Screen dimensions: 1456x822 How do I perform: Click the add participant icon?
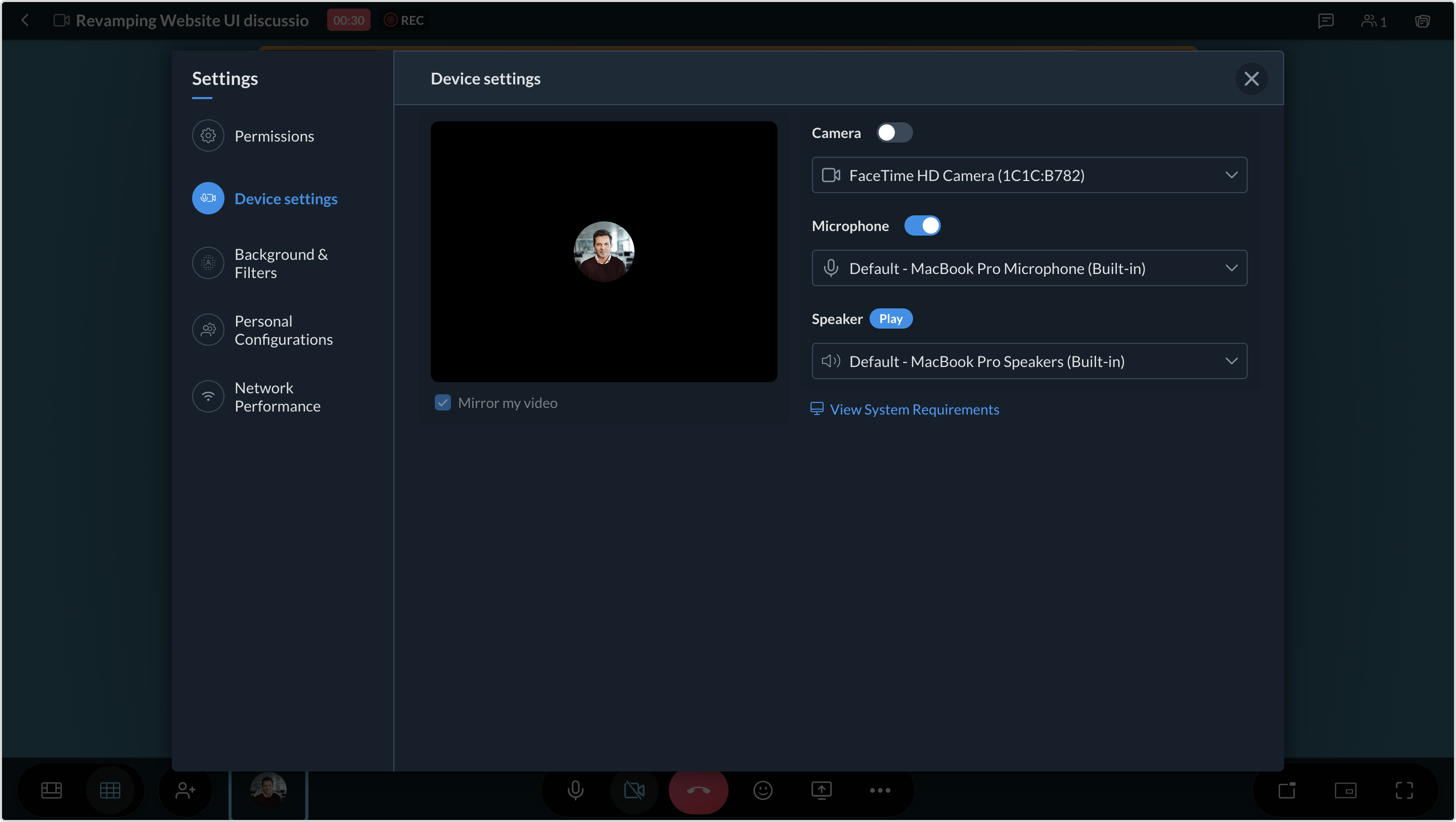pos(185,790)
